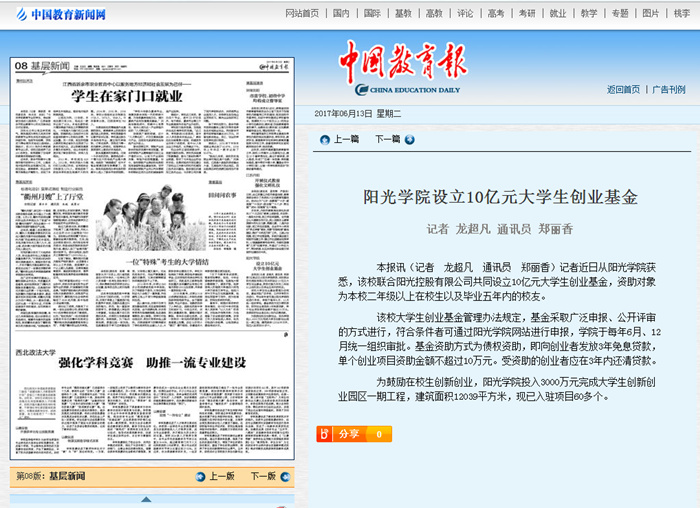
Task: Open the 中国教育新闻网 site logo
Action: click(61, 15)
